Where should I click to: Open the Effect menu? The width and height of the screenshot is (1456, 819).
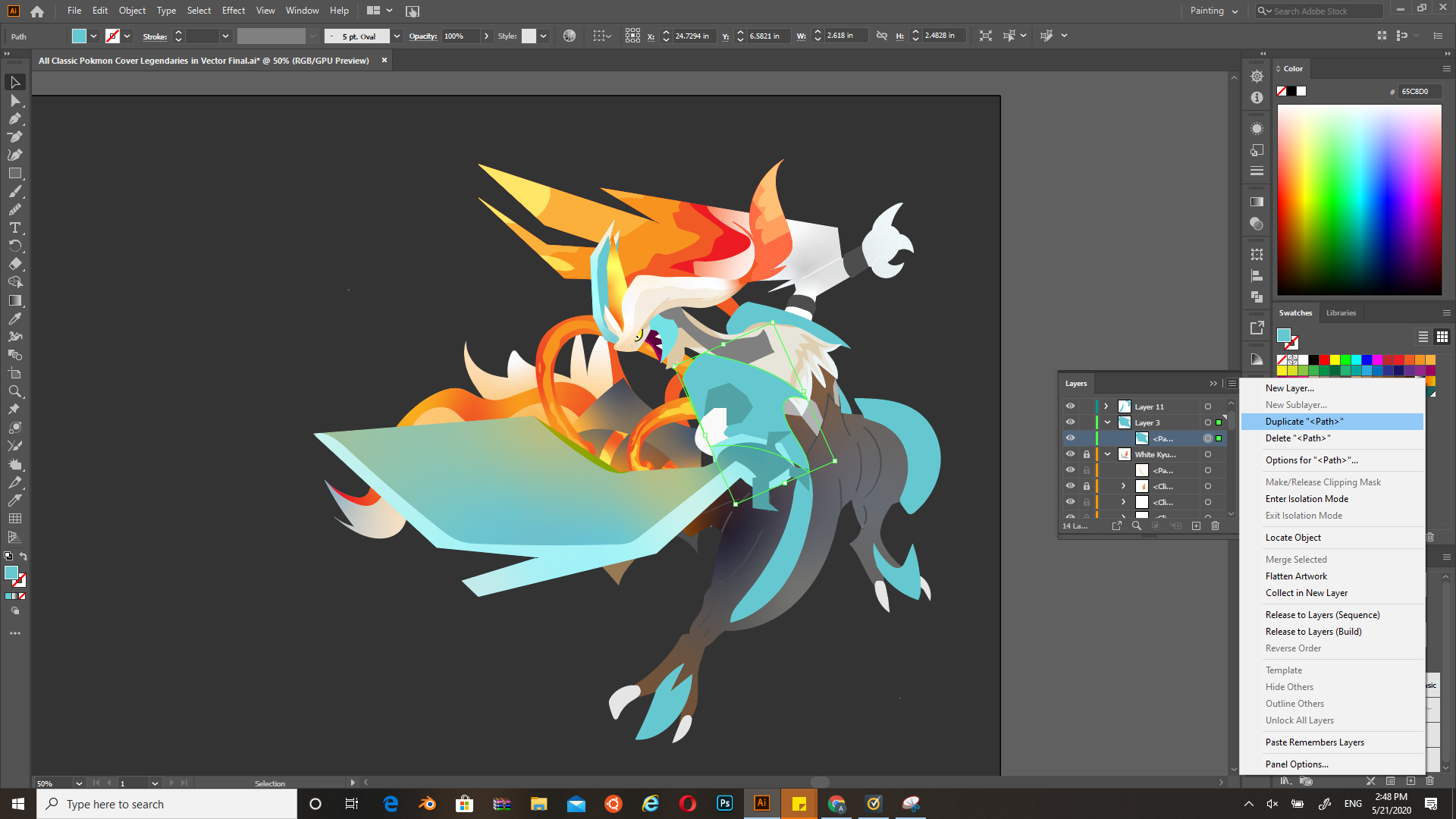[x=234, y=11]
